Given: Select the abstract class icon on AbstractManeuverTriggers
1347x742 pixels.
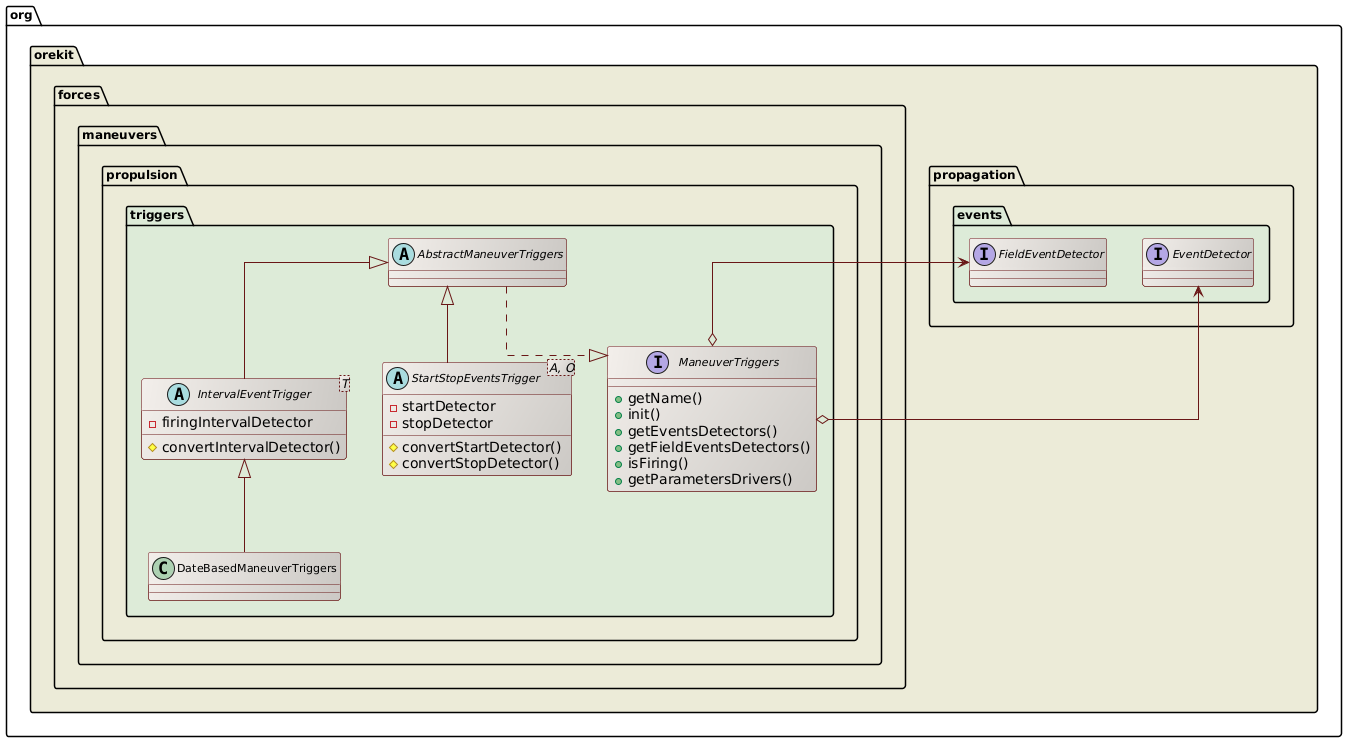Looking at the screenshot, I should 403,254.
